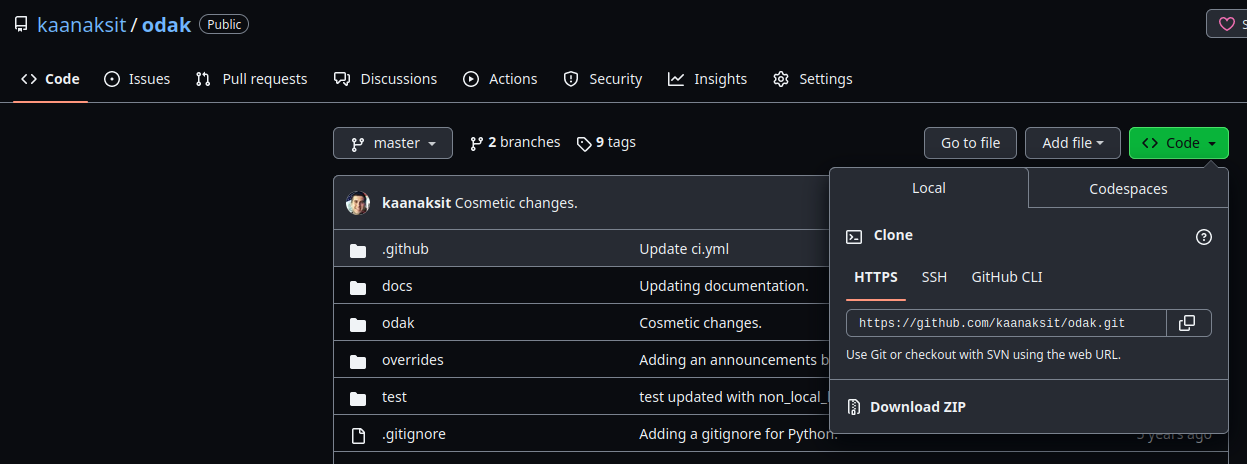The height and width of the screenshot is (464, 1247).
Task: Open the overrides folder
Action: point(413,360)
